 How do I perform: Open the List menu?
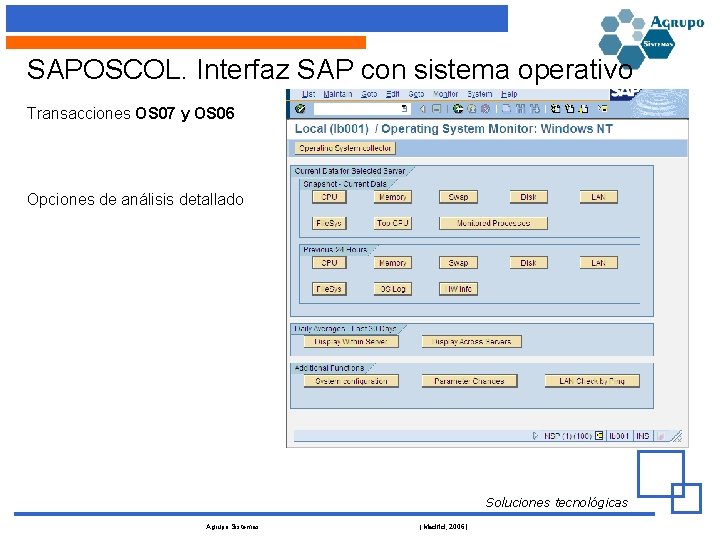click(x=308, y=94)
